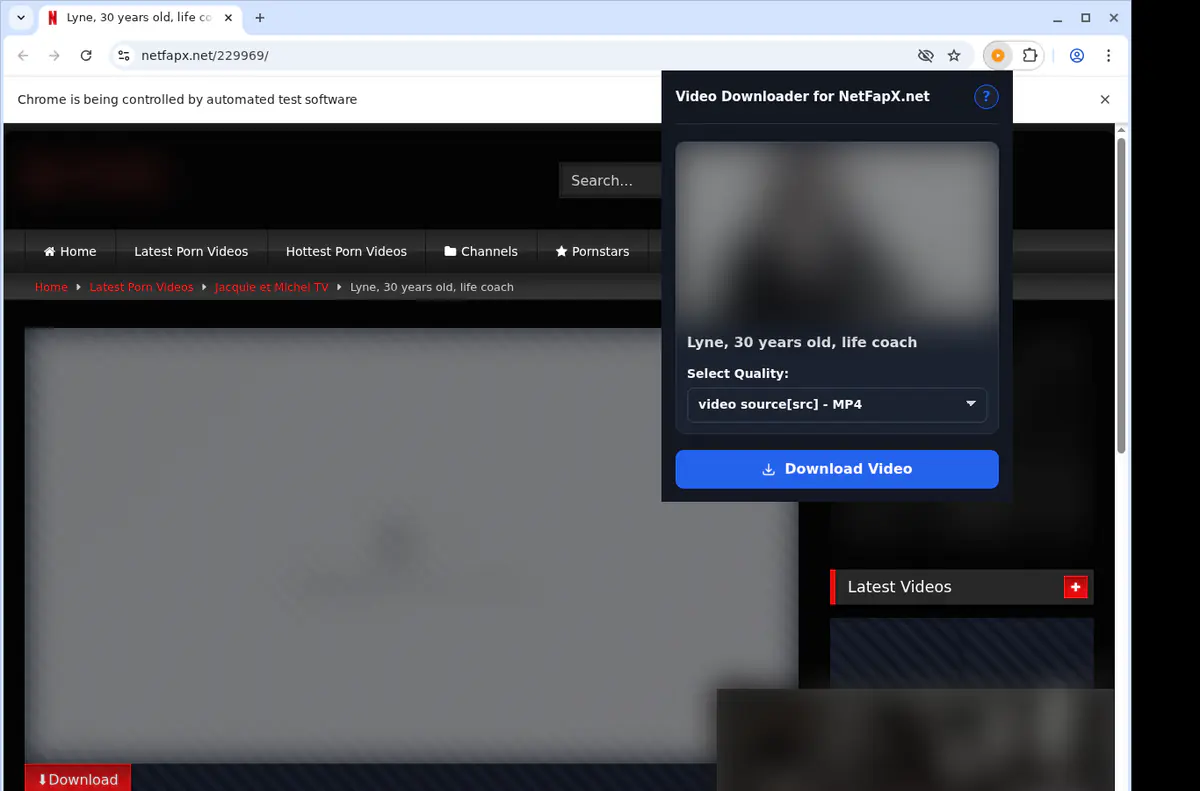
Task: Open the Hottest Porn Videos nav item
Action: [x=346, y=251]
